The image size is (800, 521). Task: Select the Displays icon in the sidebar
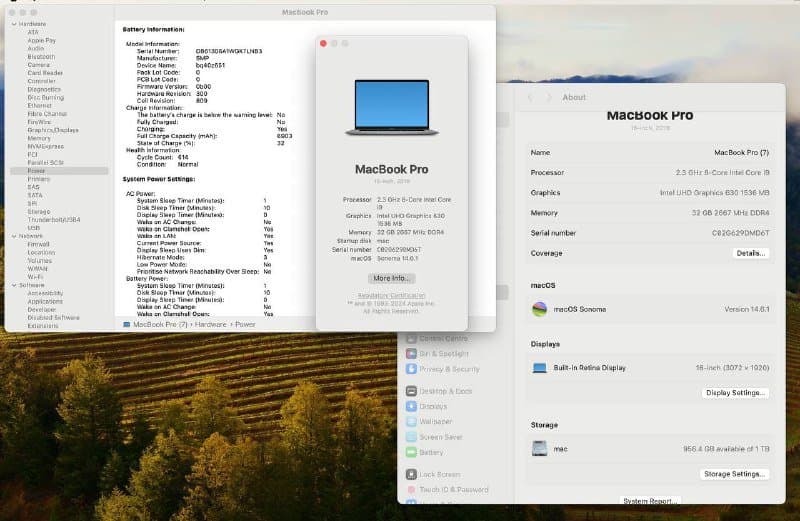point(411,406)
